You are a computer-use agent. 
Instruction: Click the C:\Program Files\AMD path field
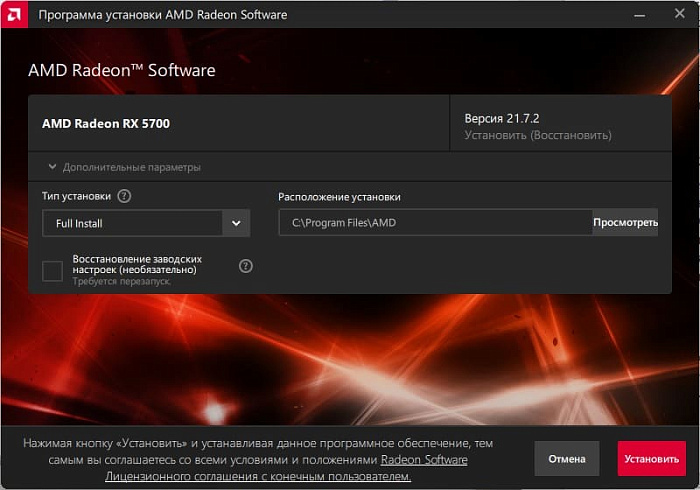pos(436,223)
